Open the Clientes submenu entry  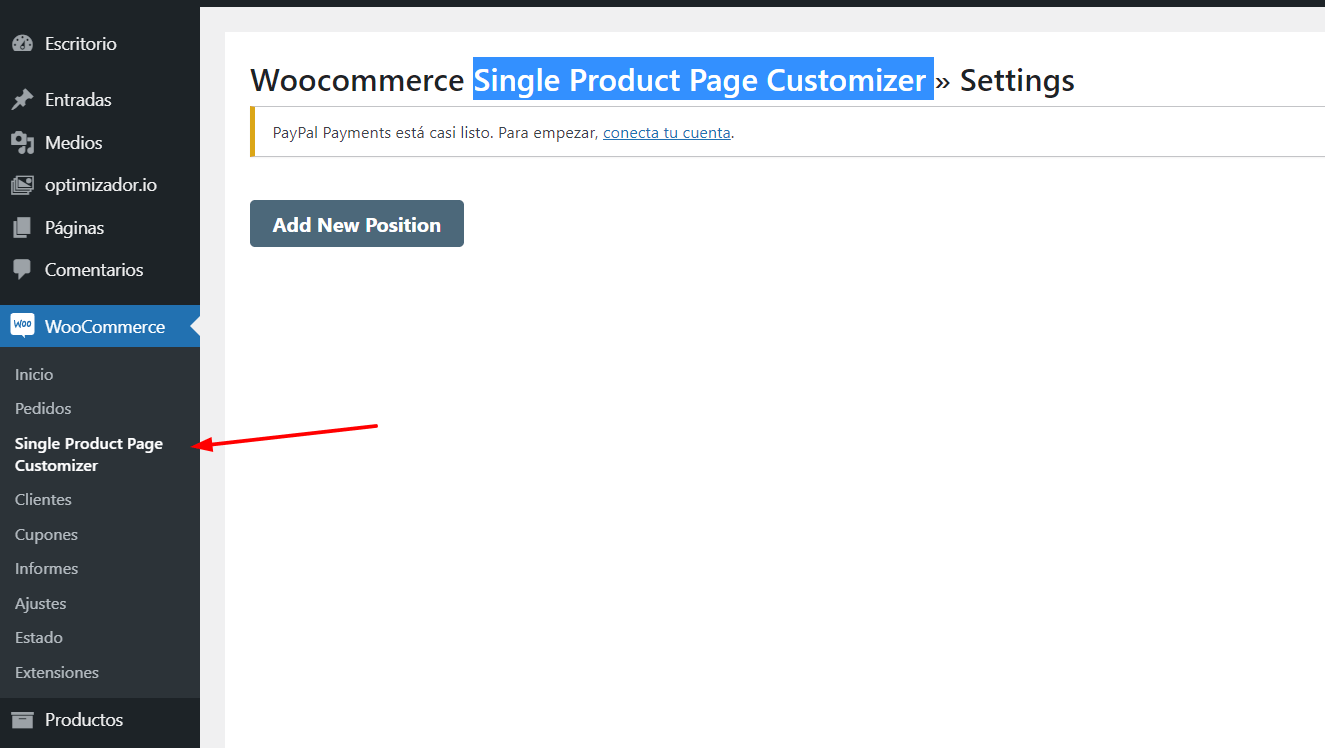43,500
